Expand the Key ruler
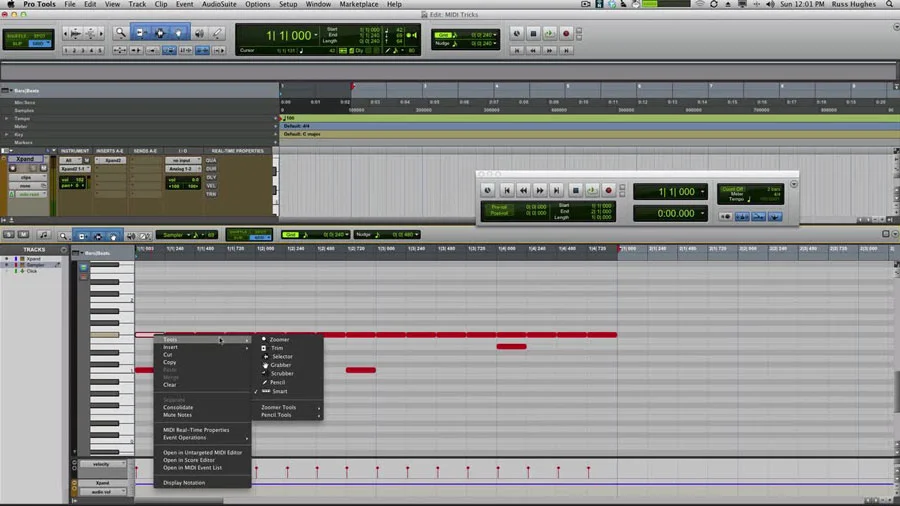Screen dimensions: 900x506 coord(7,134)
